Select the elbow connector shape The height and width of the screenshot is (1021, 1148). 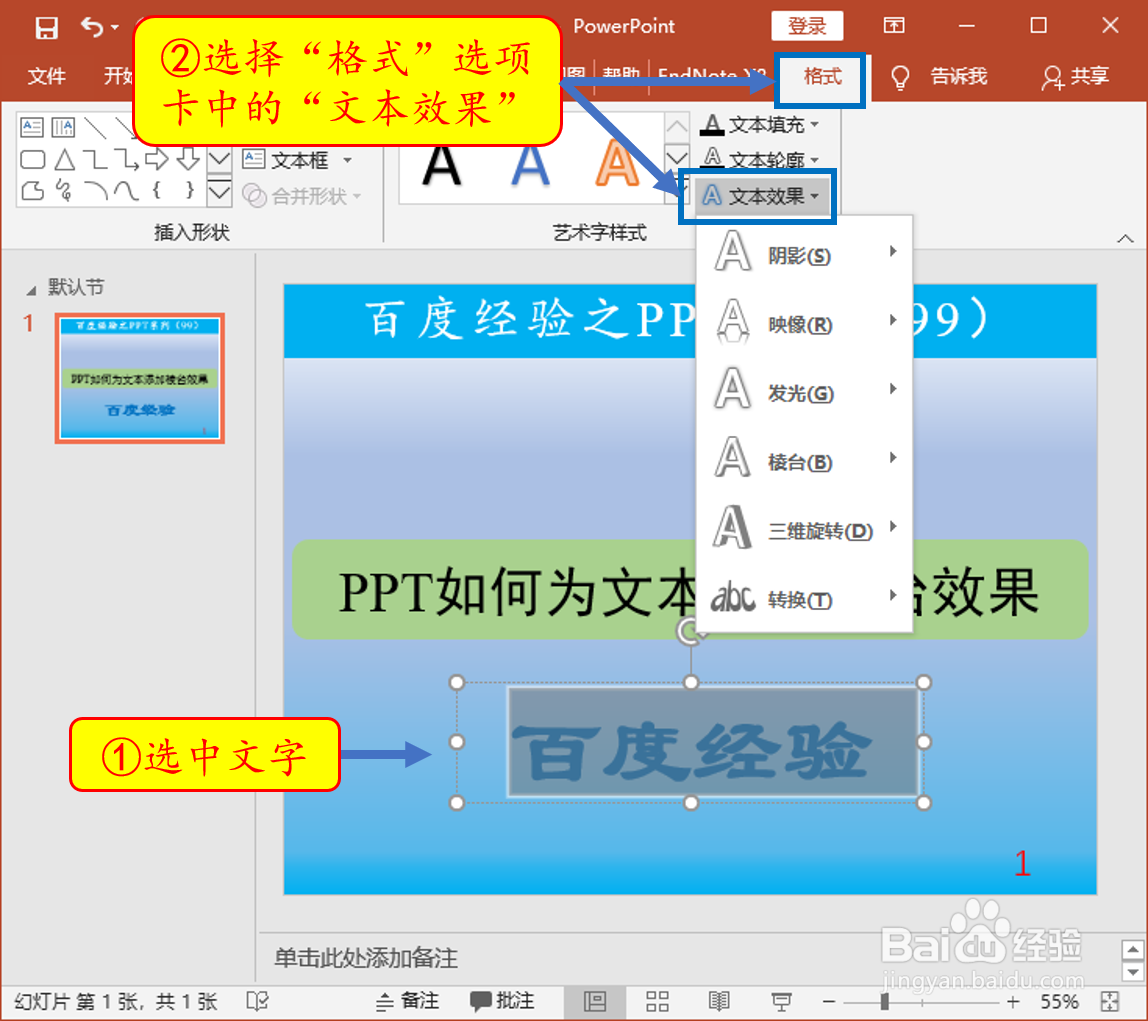click(95, 160)
